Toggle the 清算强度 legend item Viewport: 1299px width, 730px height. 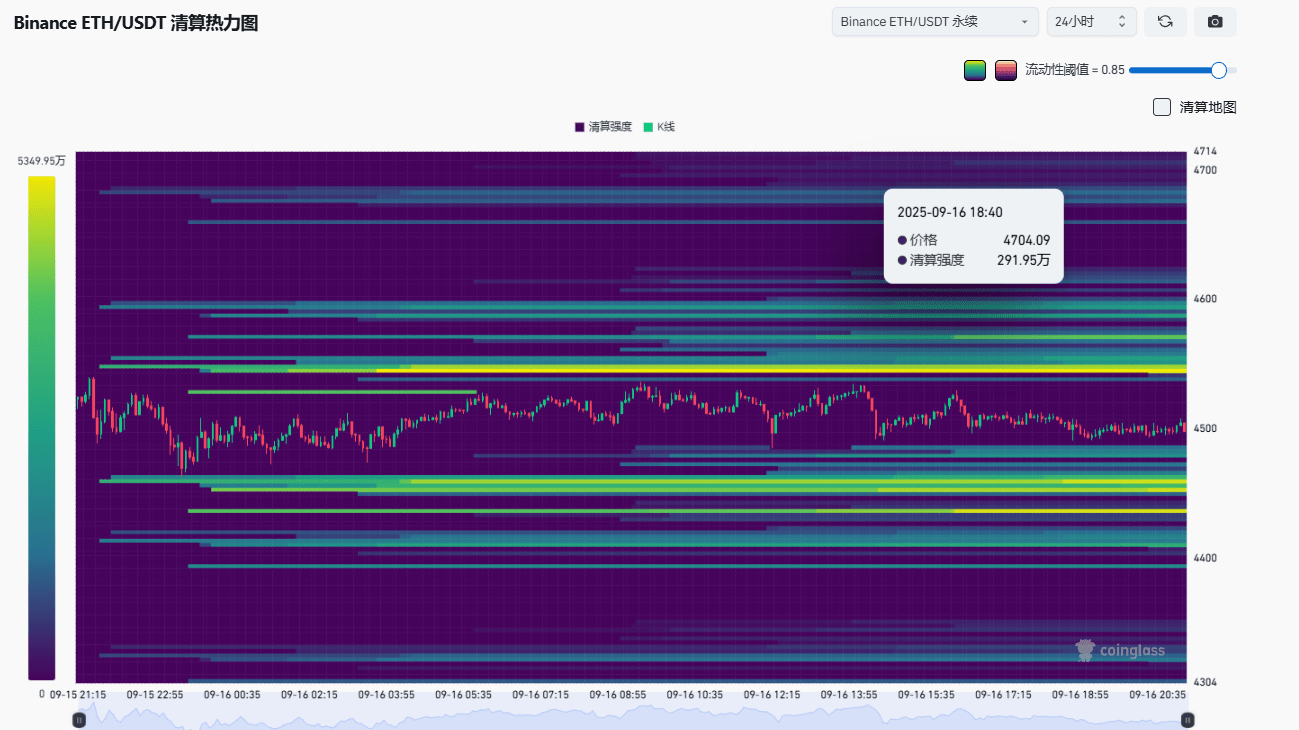point(603,127)
